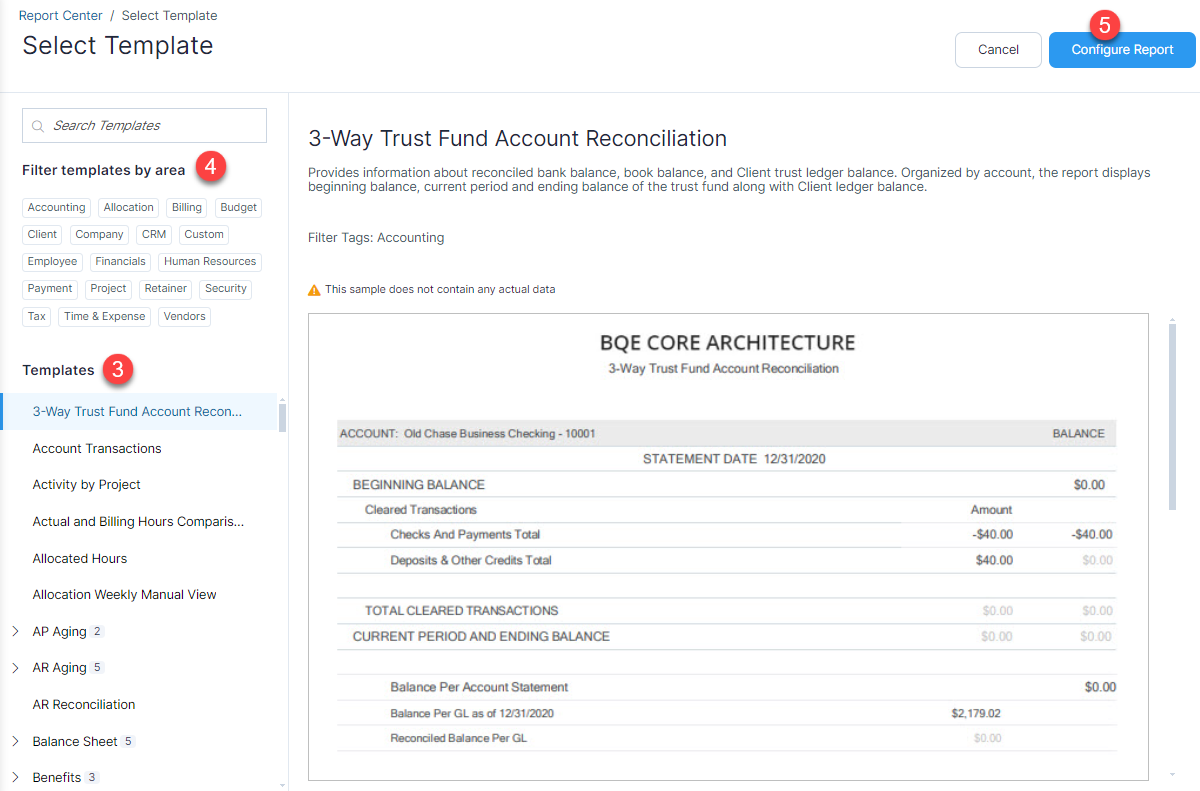The width and height of the screenshot is (1200, 791).
Task: Filter templates by Client tag
Action: [x=43, y=235]
